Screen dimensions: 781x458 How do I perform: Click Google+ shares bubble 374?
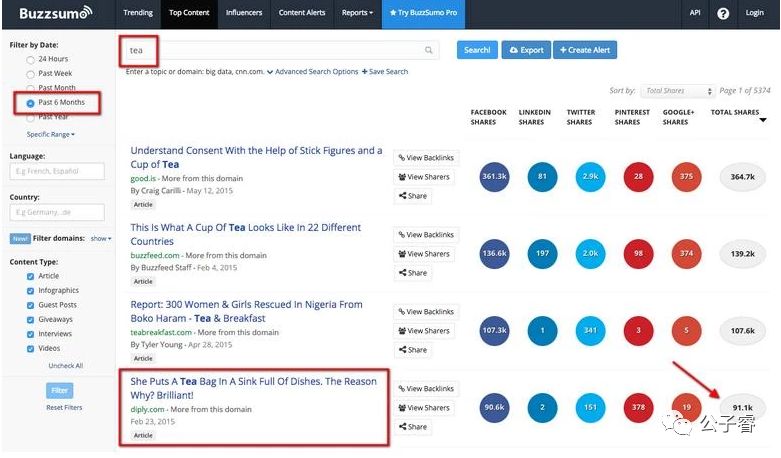click(x=686, y=253)
